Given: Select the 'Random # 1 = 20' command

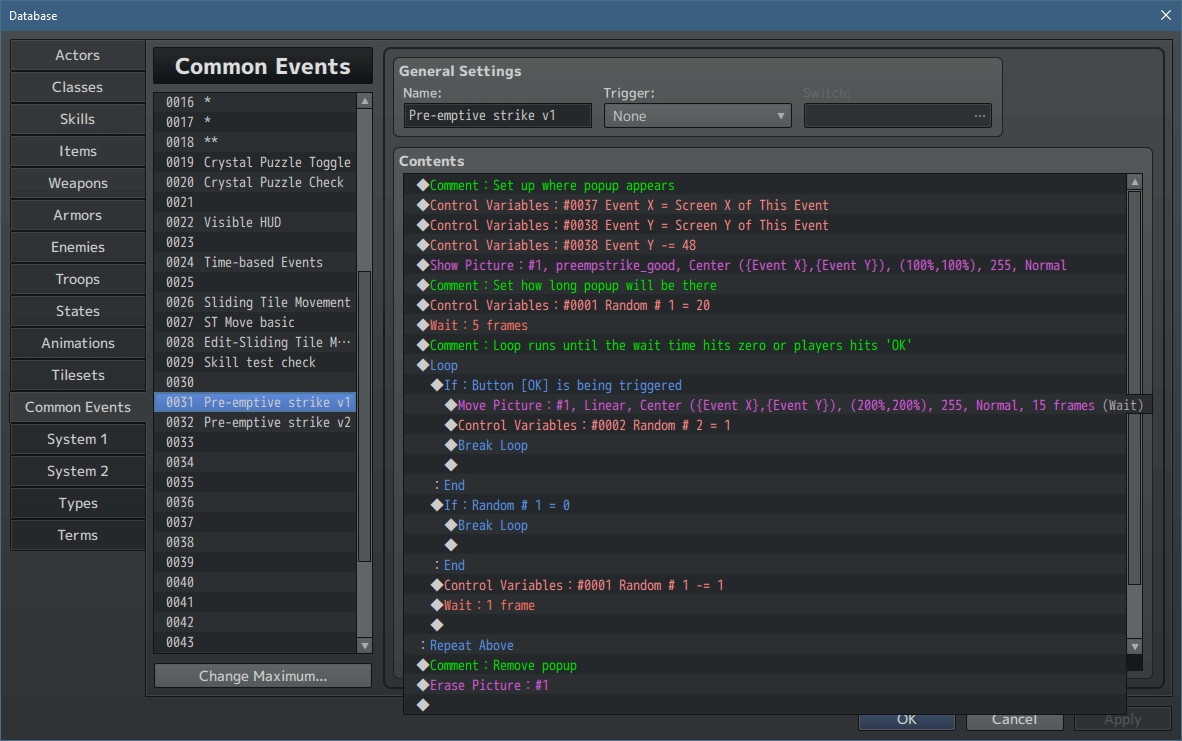Looking at the screenshot, I should click(x=764, y=305).
